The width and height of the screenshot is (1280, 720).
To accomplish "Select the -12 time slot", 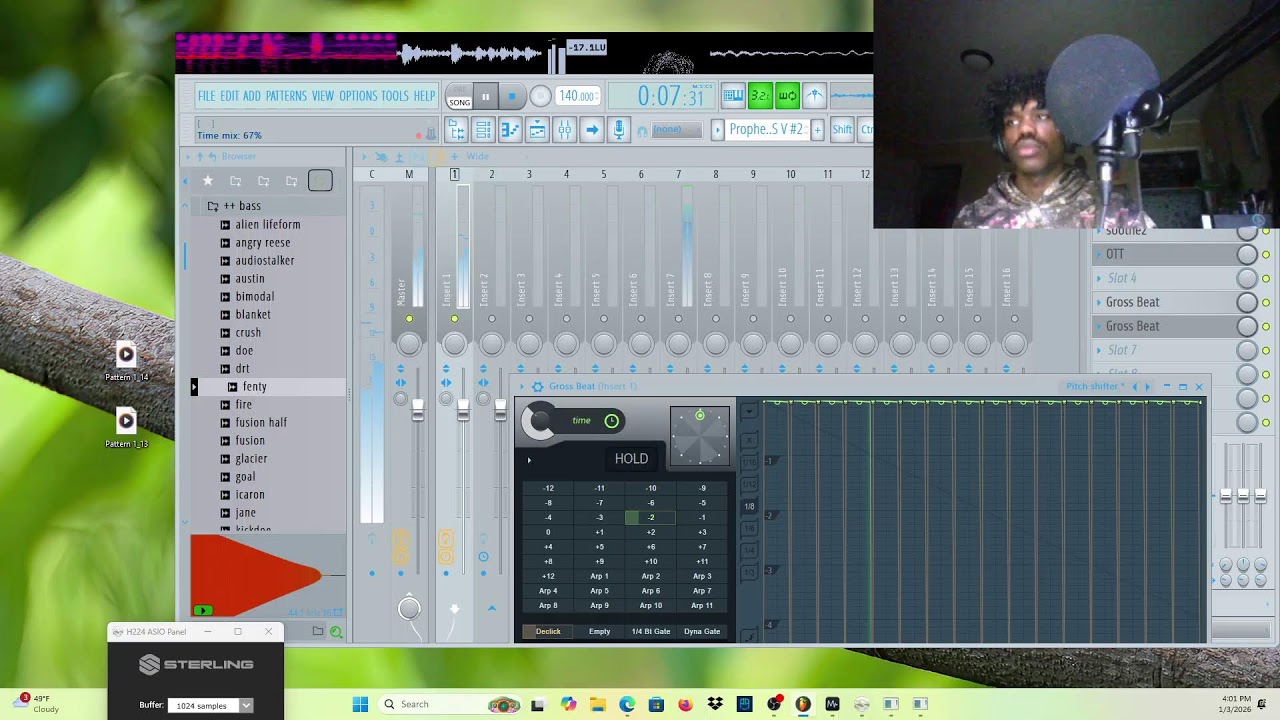I will pos(548,488).
